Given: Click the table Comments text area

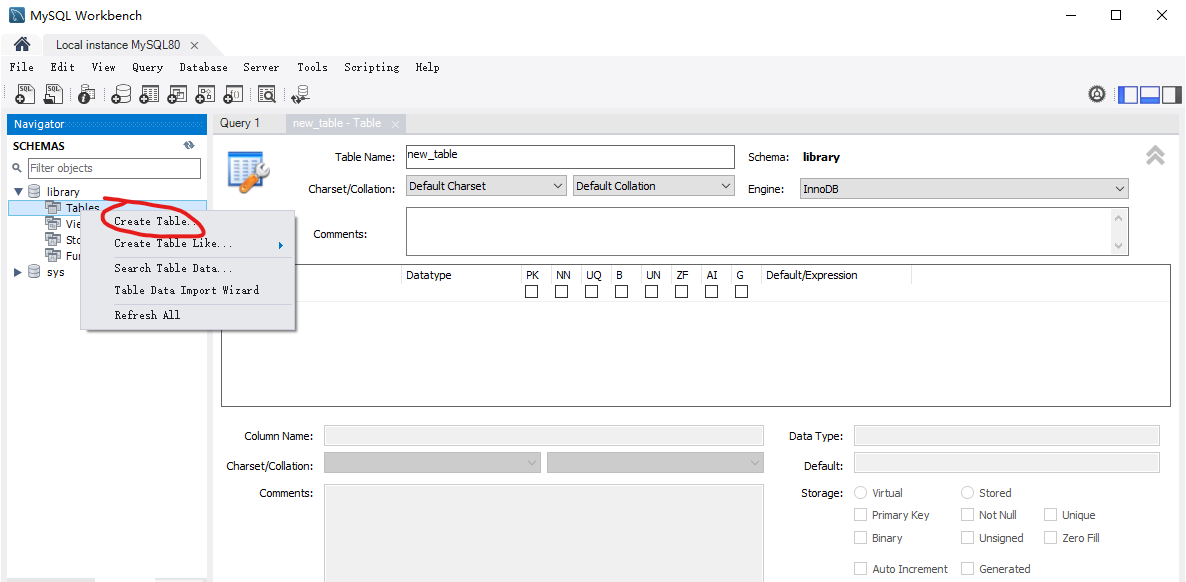Looking at the screenshot, I should 759,232.
